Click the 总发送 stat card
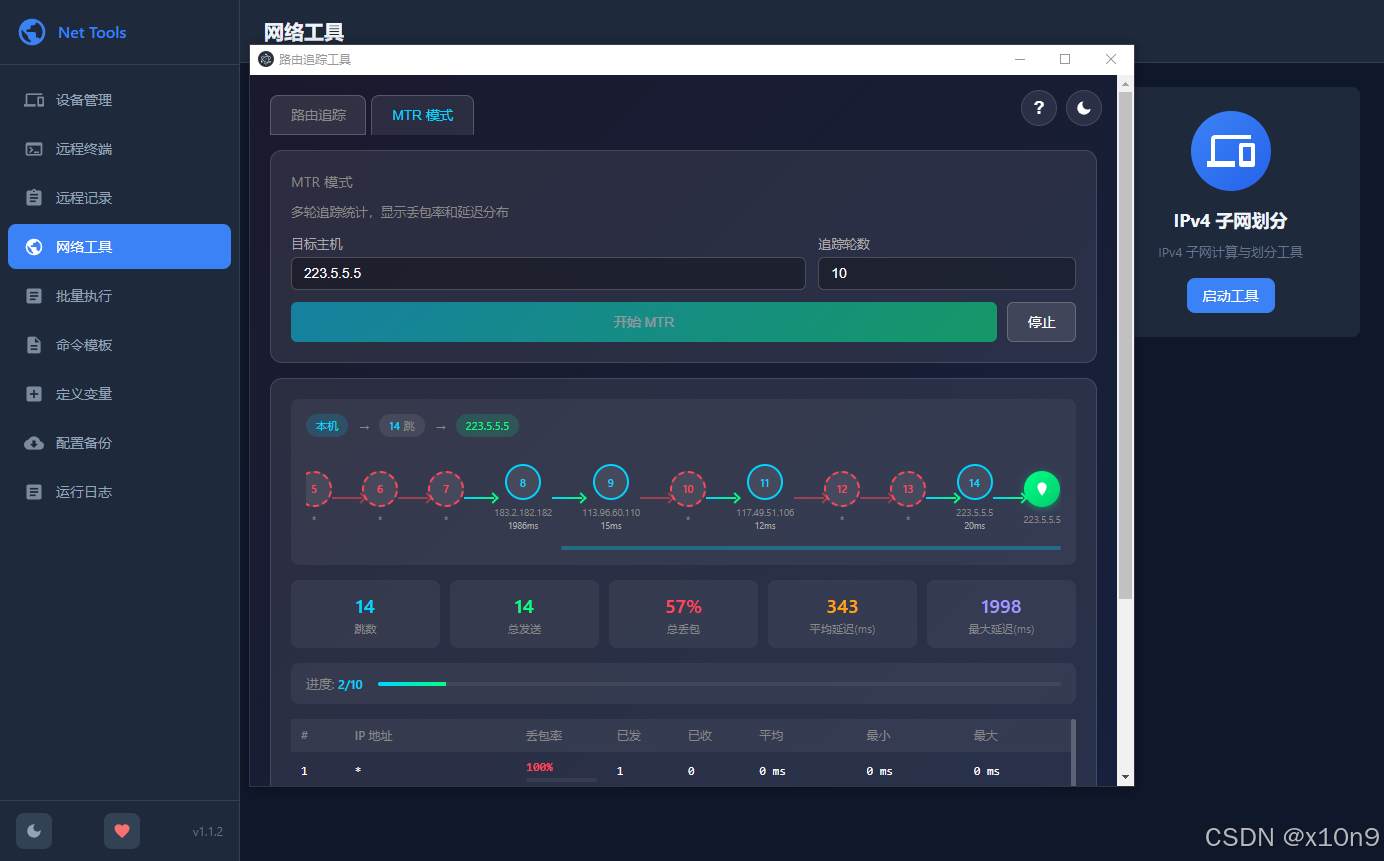1384x861 pixels. [x=524, y=614]
